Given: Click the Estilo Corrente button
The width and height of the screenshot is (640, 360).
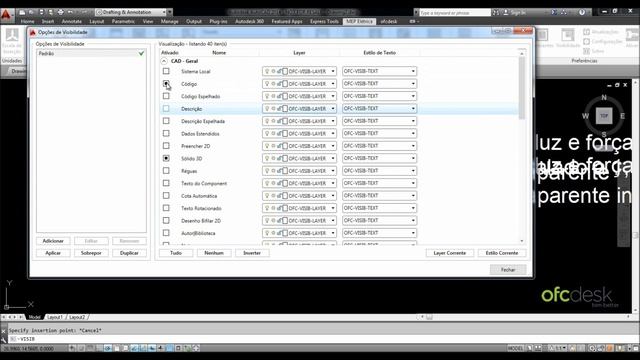Looking at the screenshot, I should click(x=502, y=253).
